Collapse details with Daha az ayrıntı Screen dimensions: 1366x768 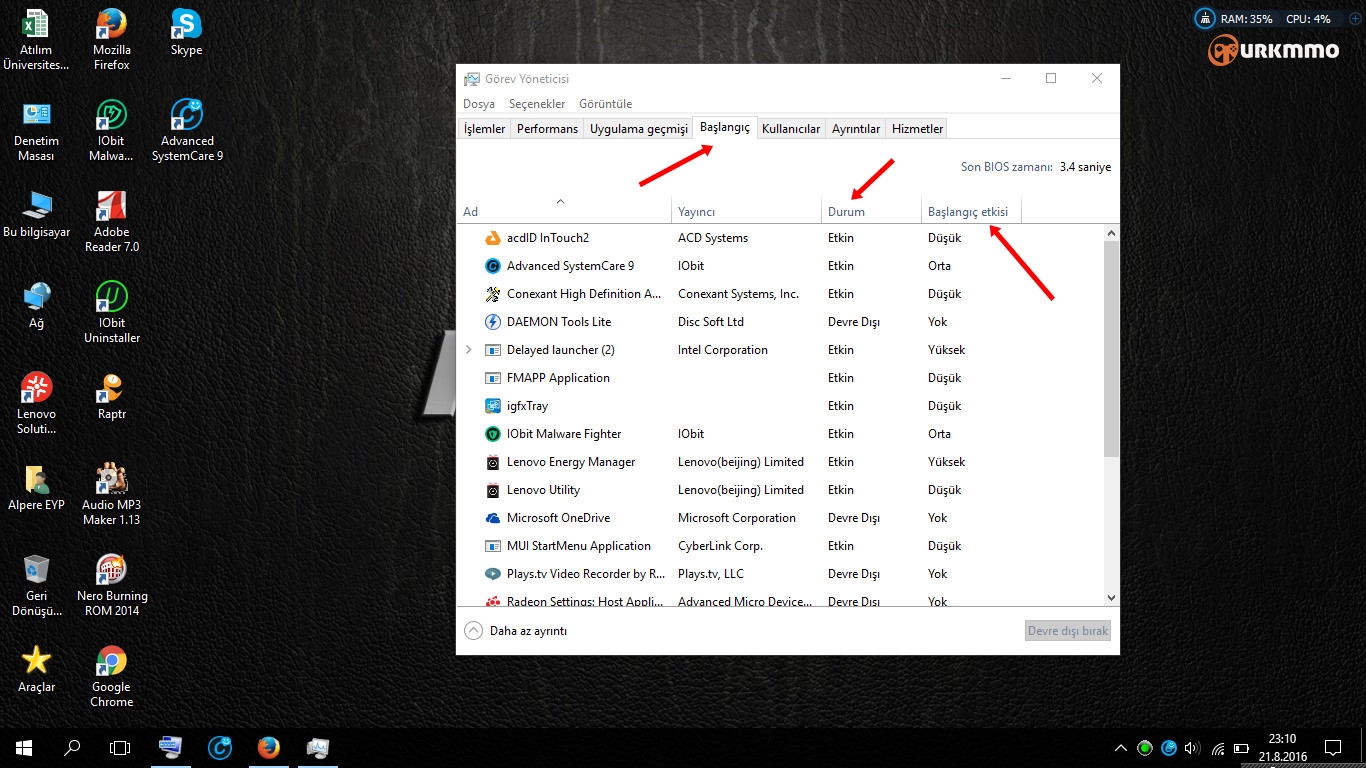(516, 631)
